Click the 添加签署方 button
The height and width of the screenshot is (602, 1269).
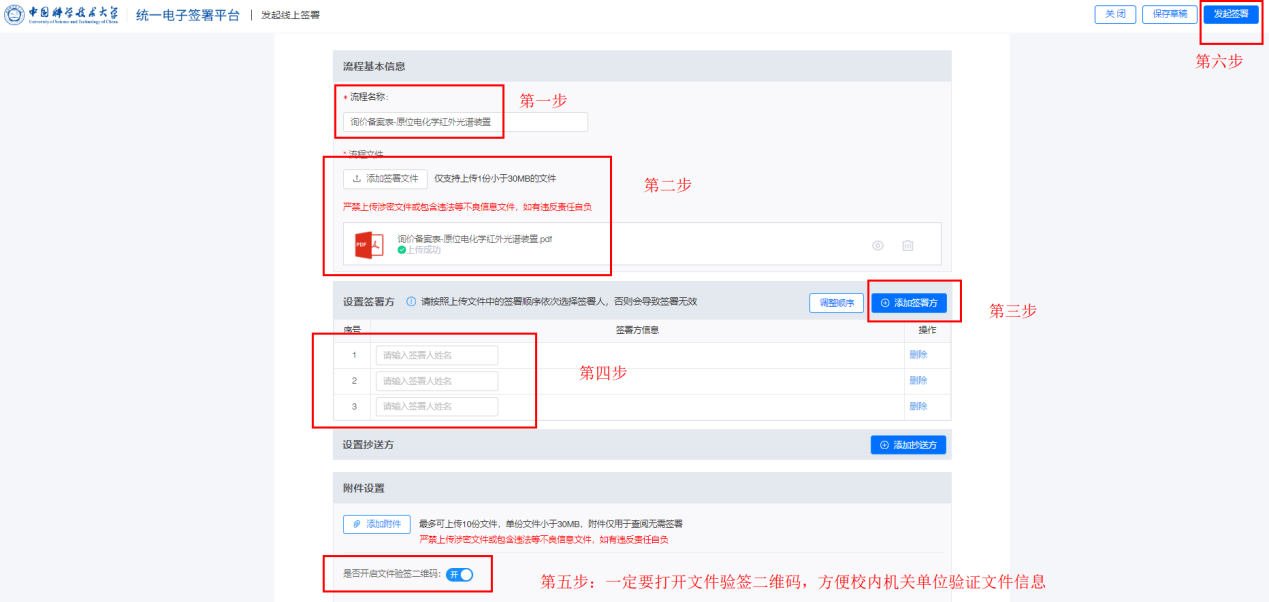908,303
